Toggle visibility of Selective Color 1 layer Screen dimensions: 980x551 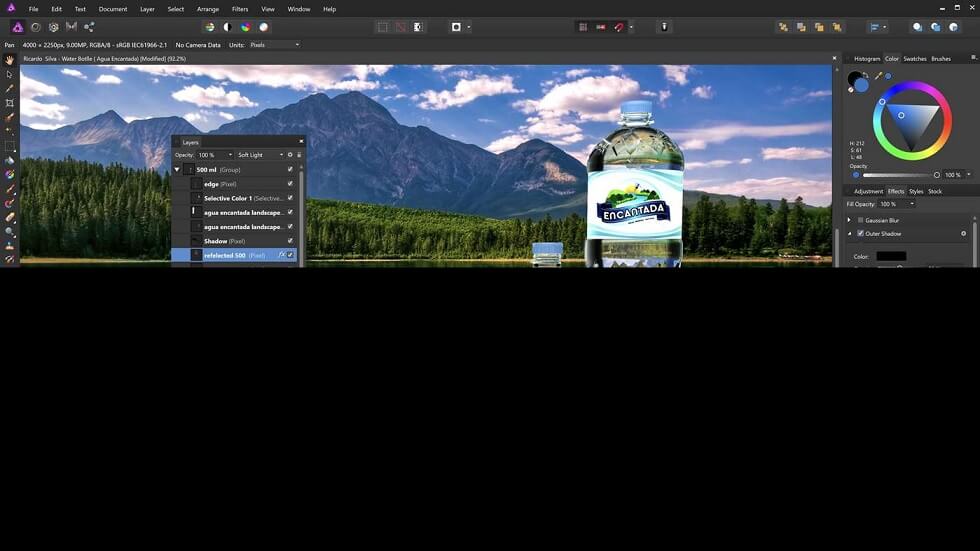290,198
